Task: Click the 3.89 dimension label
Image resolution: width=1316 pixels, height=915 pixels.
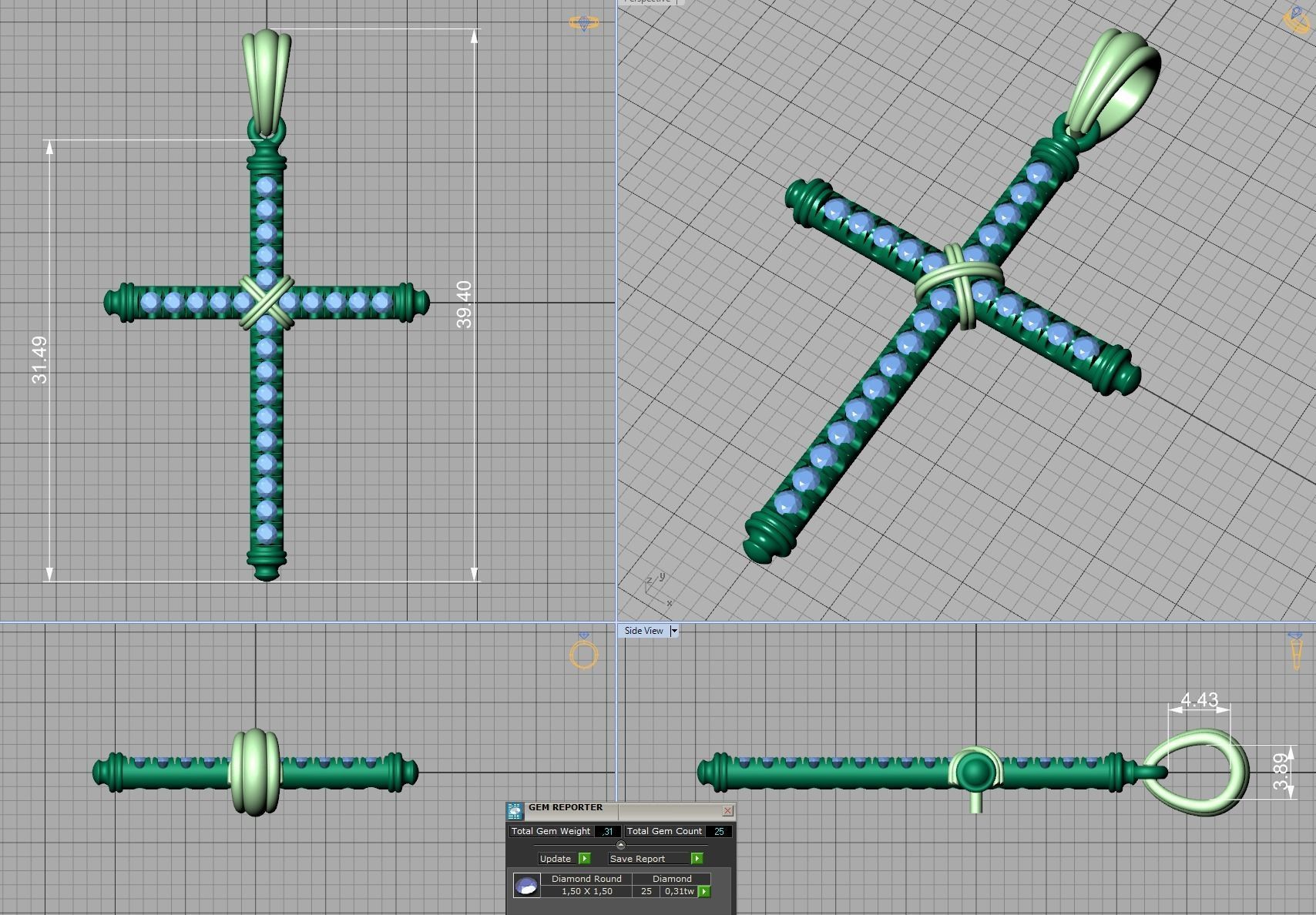Action: (1281, 772)
